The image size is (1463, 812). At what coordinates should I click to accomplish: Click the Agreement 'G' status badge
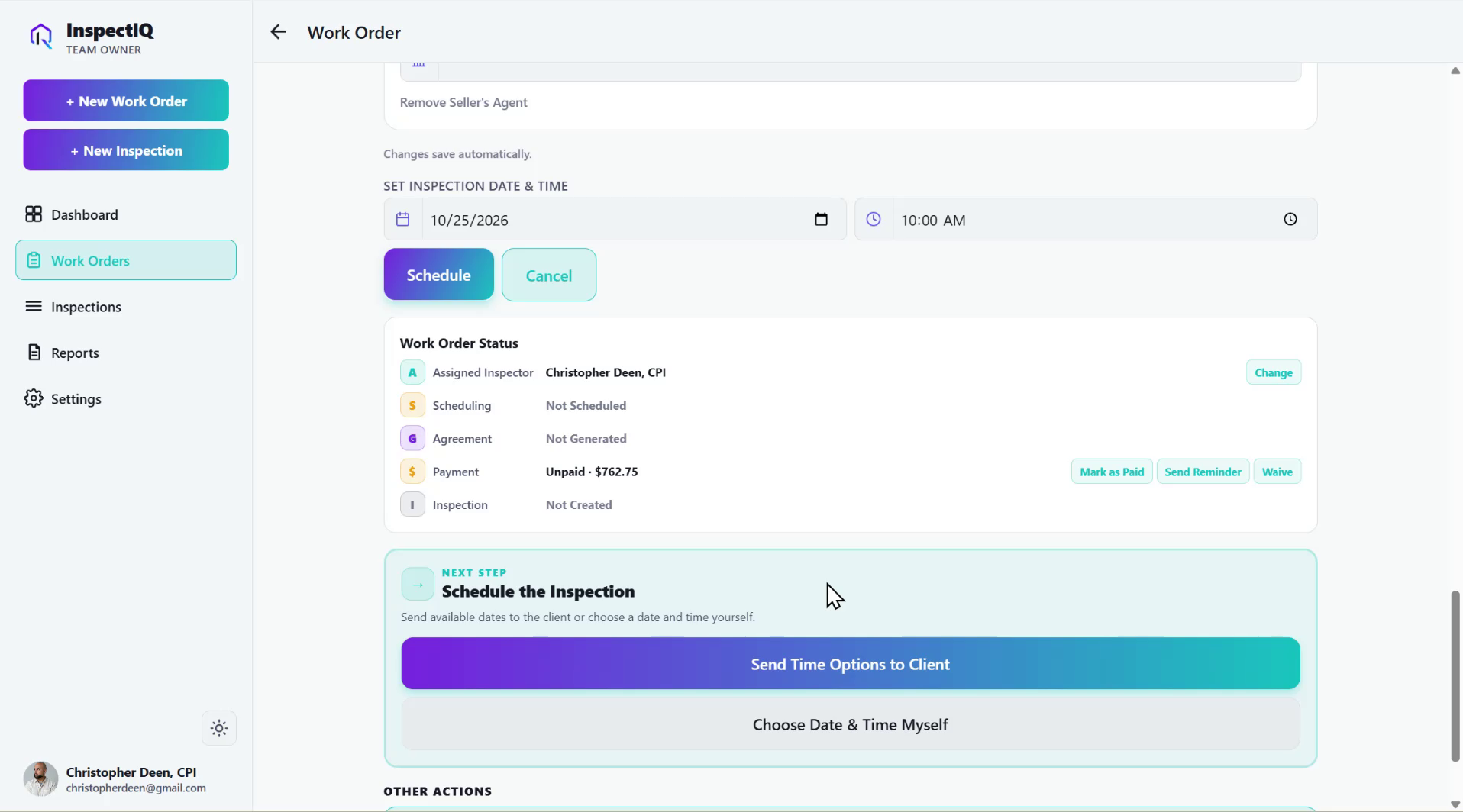pyautogui.click(x=412, y=439)
